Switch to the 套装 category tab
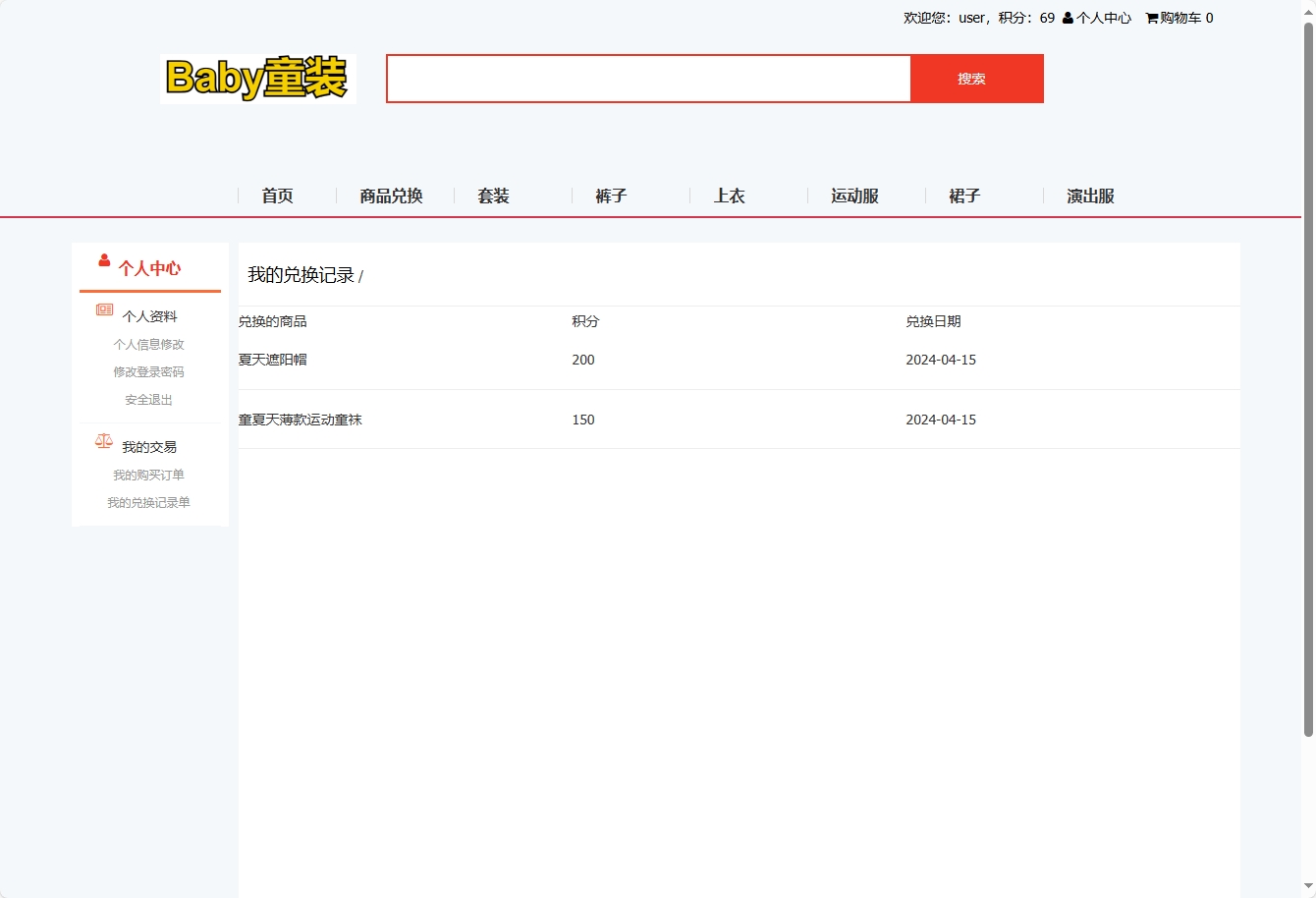Image resolution: width=1316 pixels, height=898 pixels. 493,196
